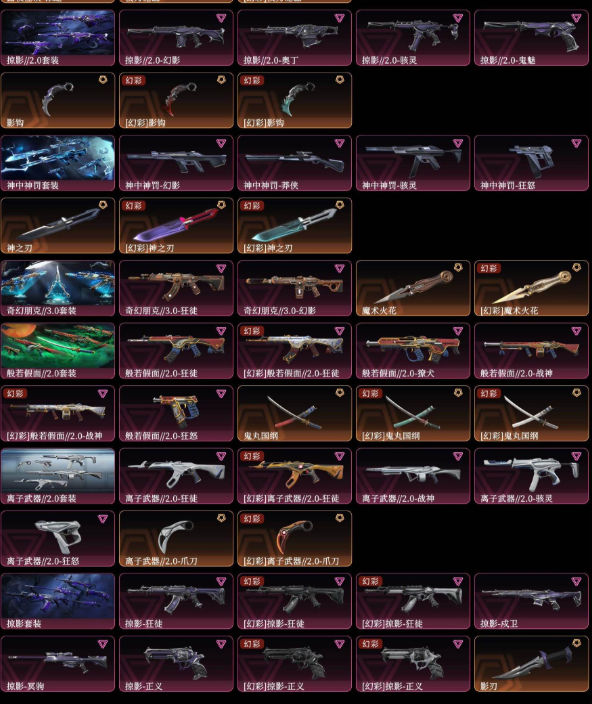
Task: Select the 掠影//2.0-奥丁 weapon skin card
Action: 294,38
